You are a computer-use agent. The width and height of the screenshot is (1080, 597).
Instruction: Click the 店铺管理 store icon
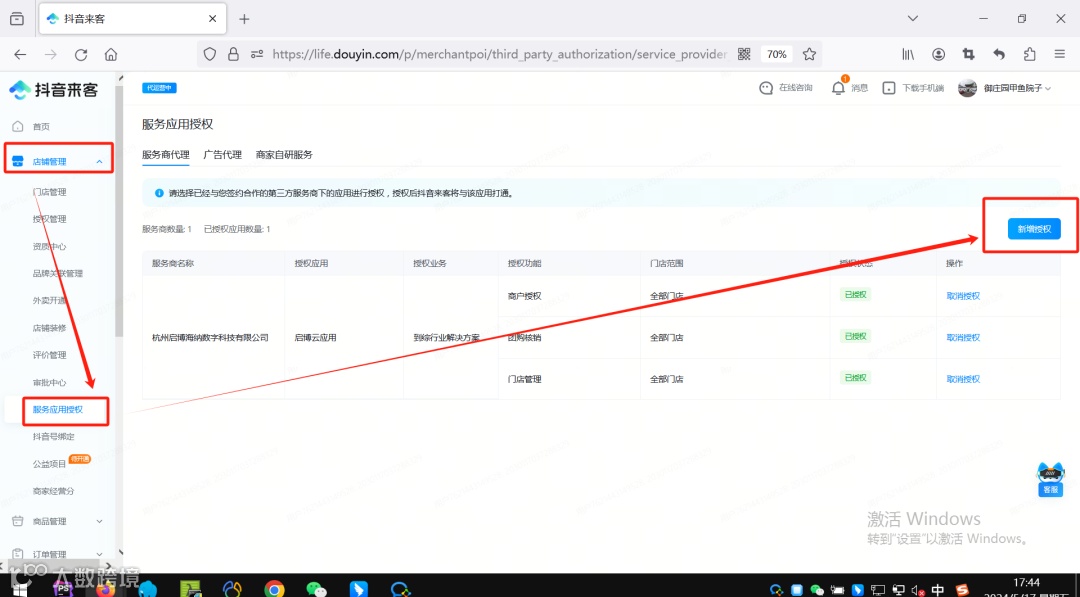click(18, 161)
